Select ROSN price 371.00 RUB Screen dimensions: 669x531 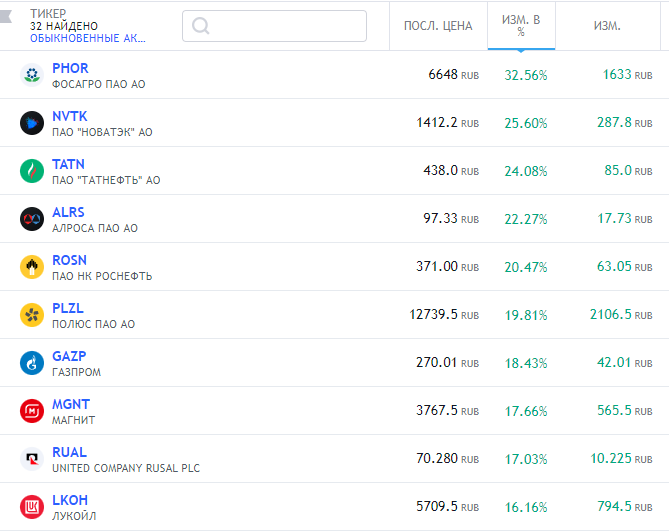(448, 267)
